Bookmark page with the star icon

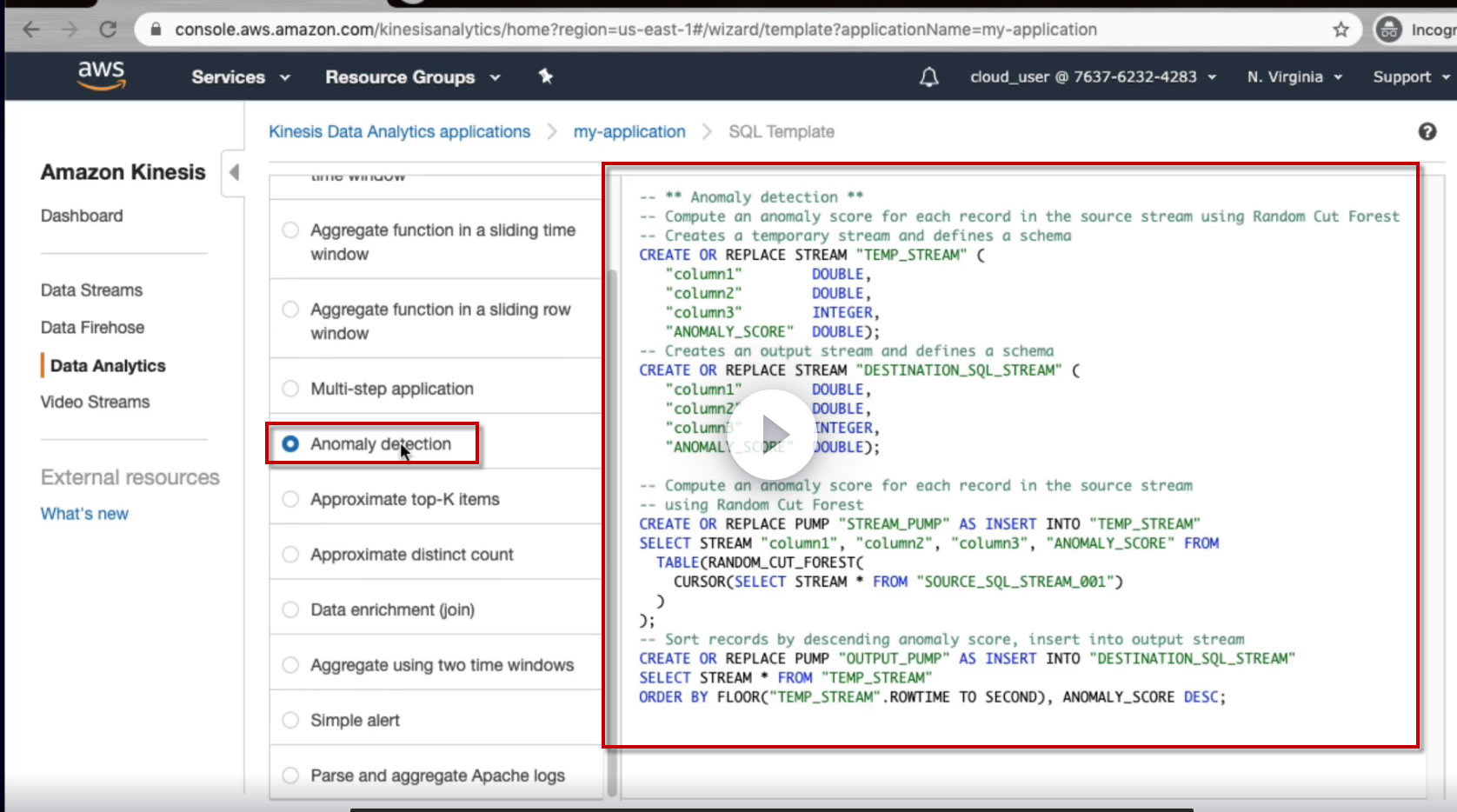pyautogui.click(x=1341, y=30)
